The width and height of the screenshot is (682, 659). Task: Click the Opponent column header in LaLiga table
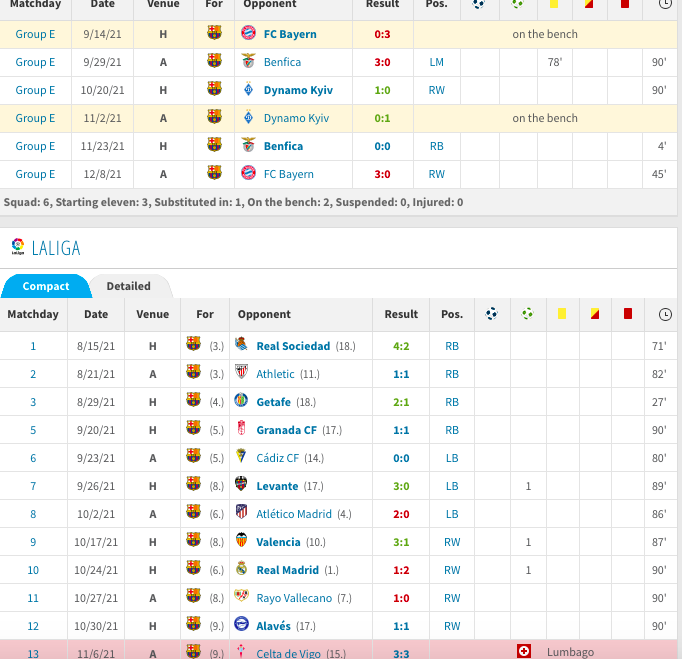click(x=264, y=314)
